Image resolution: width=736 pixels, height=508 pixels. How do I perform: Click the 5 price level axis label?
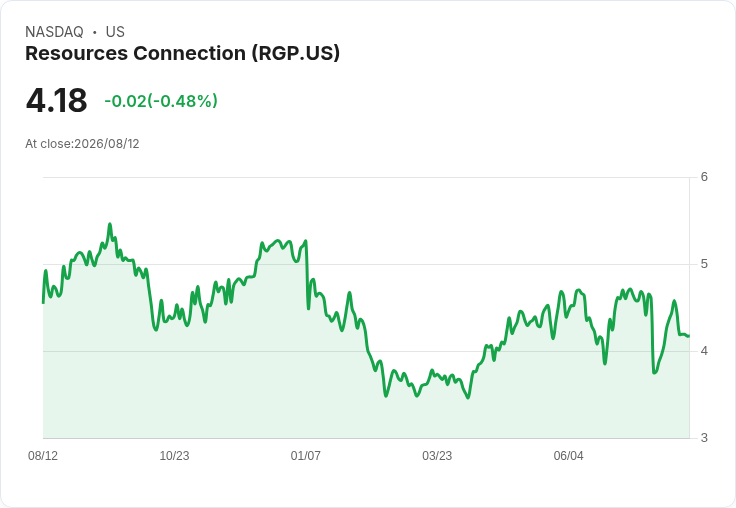coord(704,264)
